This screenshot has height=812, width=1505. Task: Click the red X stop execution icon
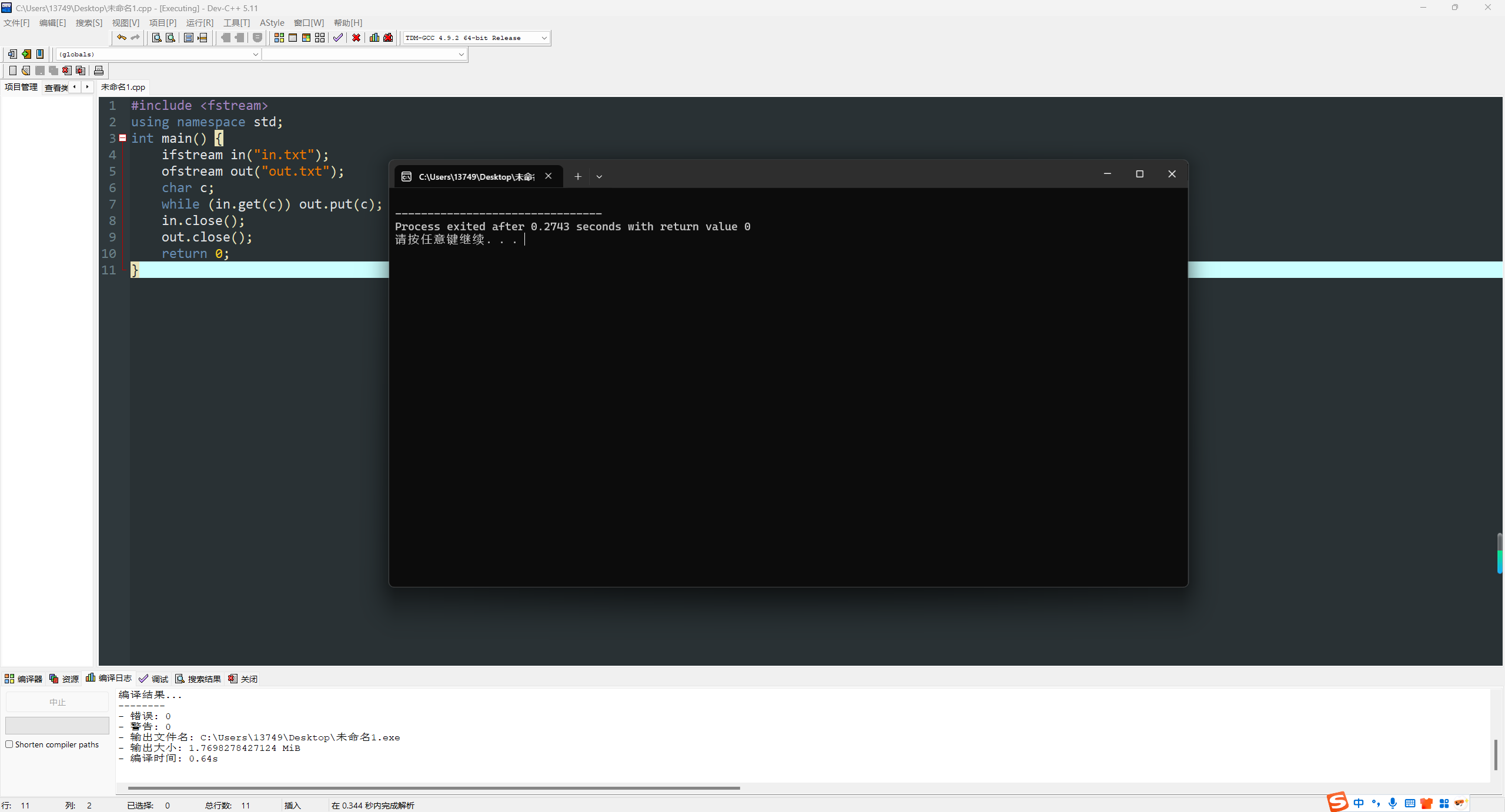click(x=356, y=38)
